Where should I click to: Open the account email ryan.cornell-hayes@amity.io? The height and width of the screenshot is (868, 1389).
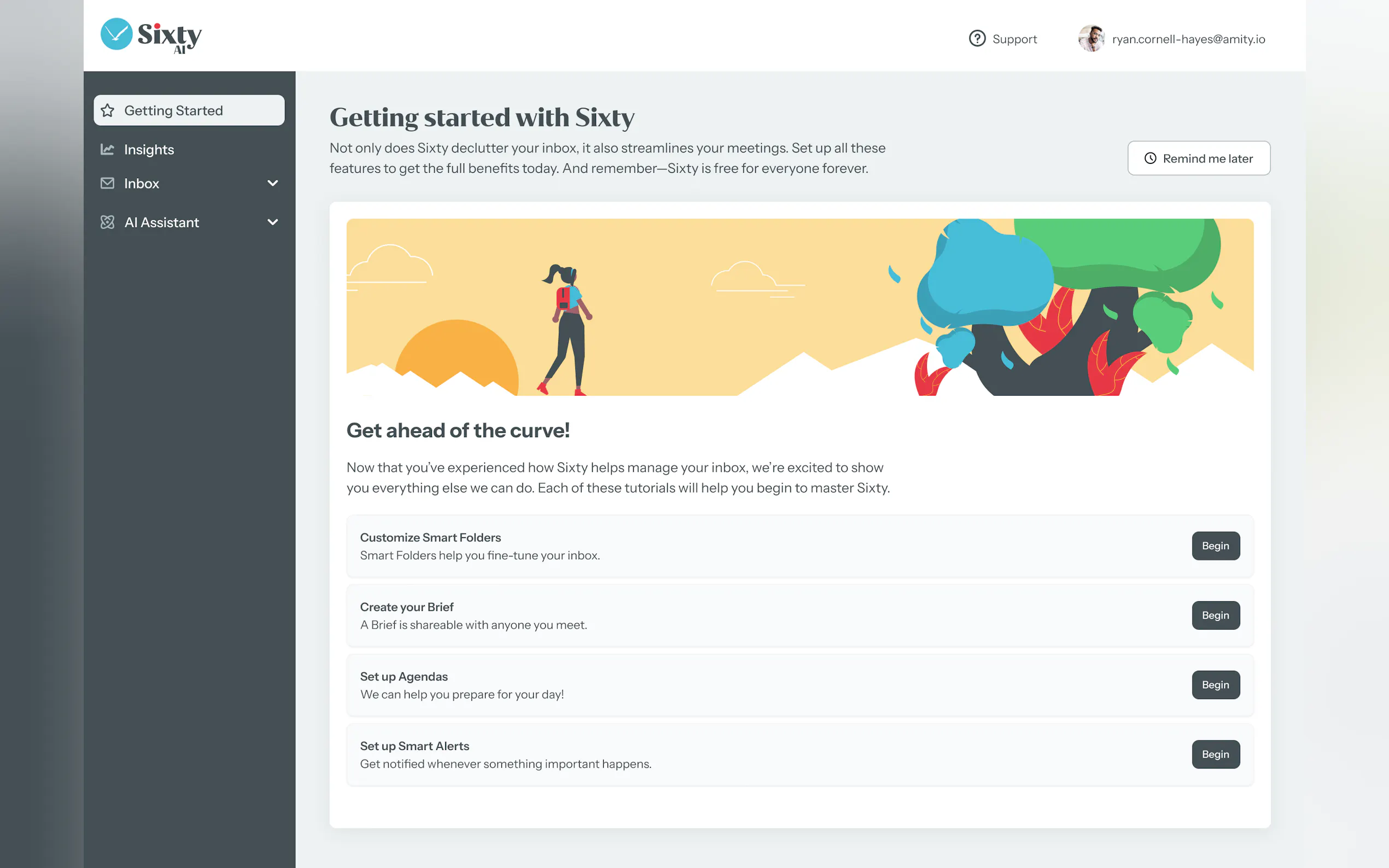coord(1188,39)
